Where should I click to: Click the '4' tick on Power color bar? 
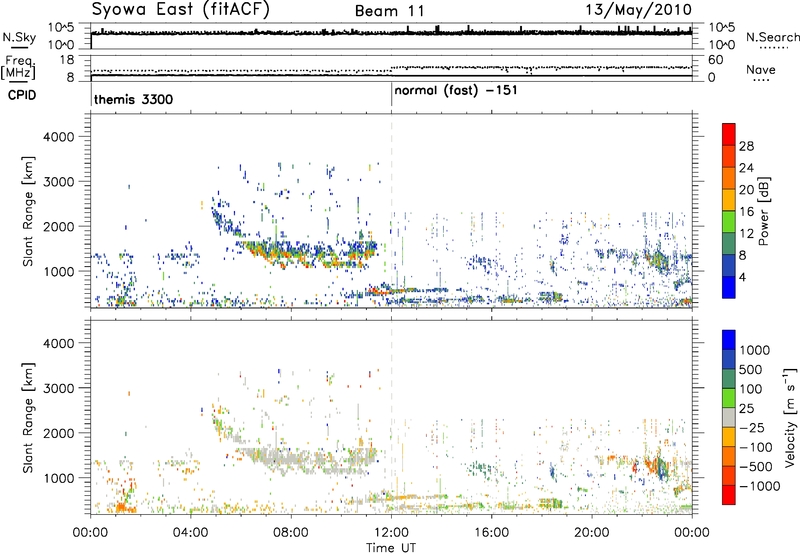click(x=742, y=277)
